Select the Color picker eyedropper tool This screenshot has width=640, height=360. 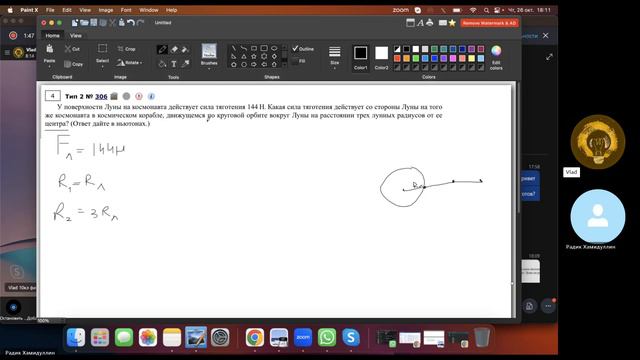[x=185, y=63]
